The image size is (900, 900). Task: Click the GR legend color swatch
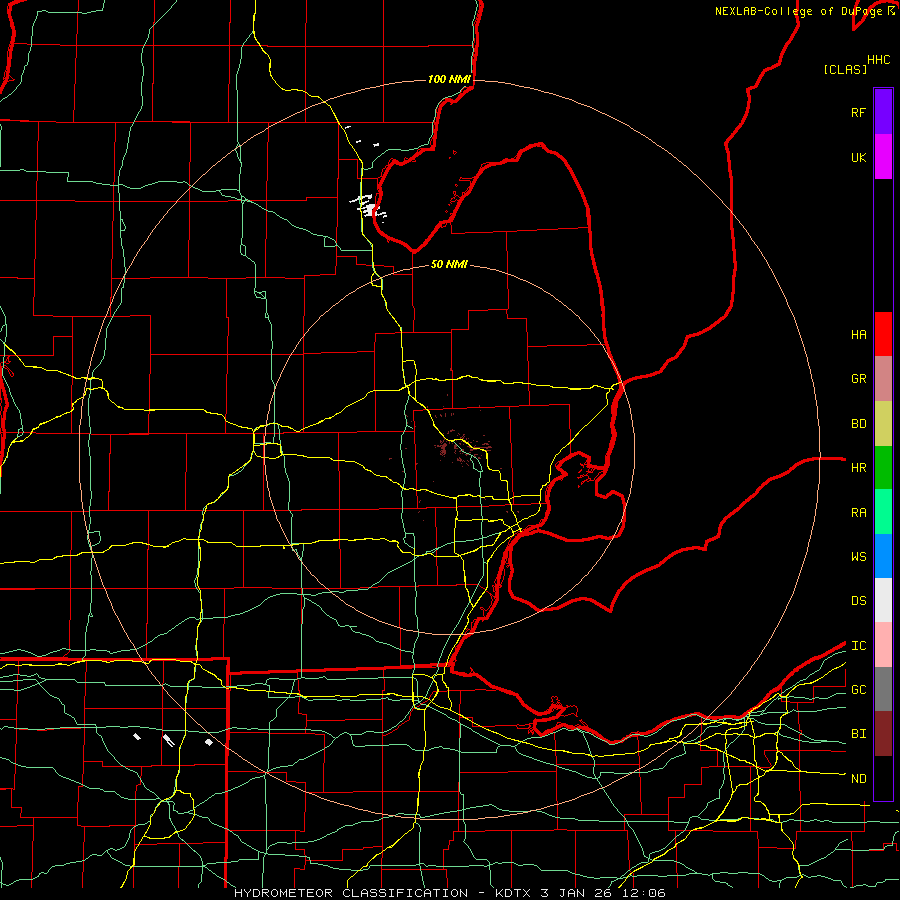pos(883,379)
